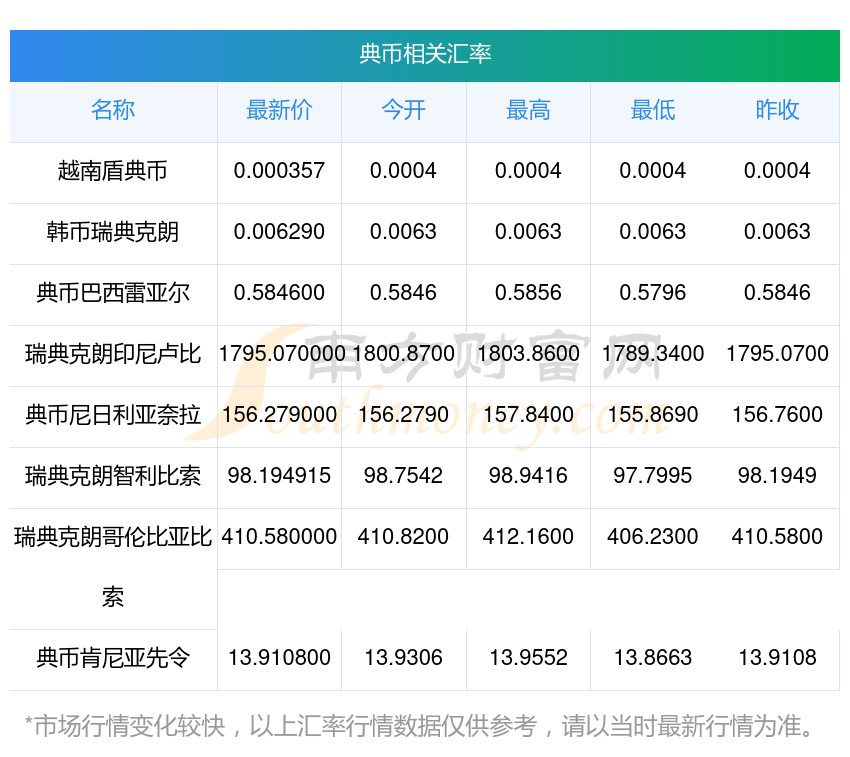Click the 1789.3400 lowest price value
The width and height of the screenshot is (850, 757).
(x=652, y=354)
